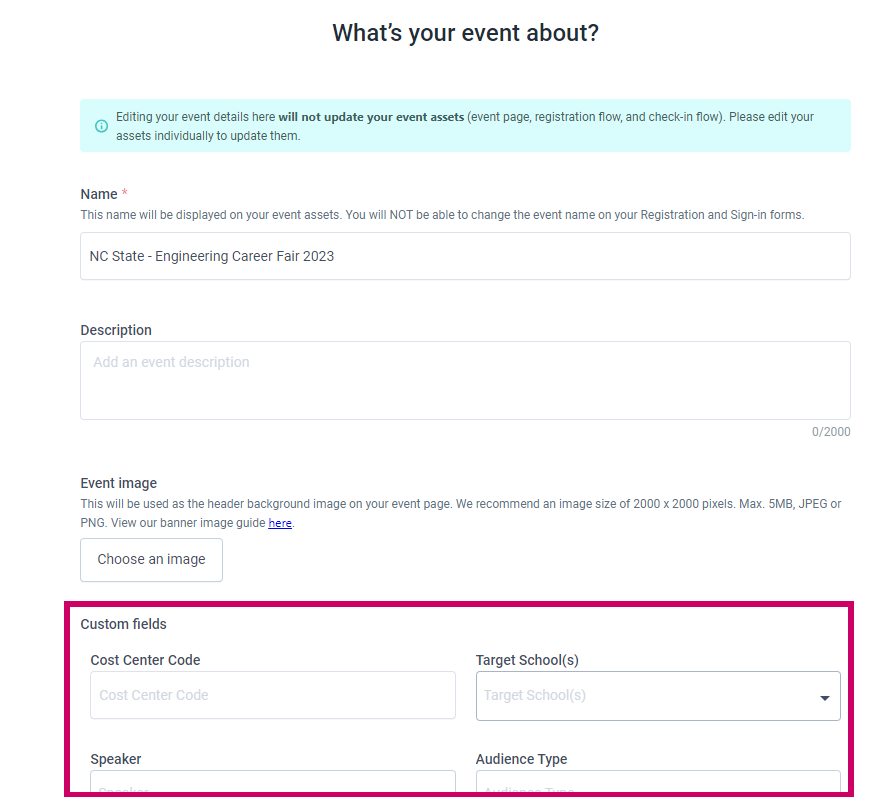Open the Target School(s) dropdown arrow
Image resolution: width=890 pixels, height=797 pixels.
pos(824,698)
